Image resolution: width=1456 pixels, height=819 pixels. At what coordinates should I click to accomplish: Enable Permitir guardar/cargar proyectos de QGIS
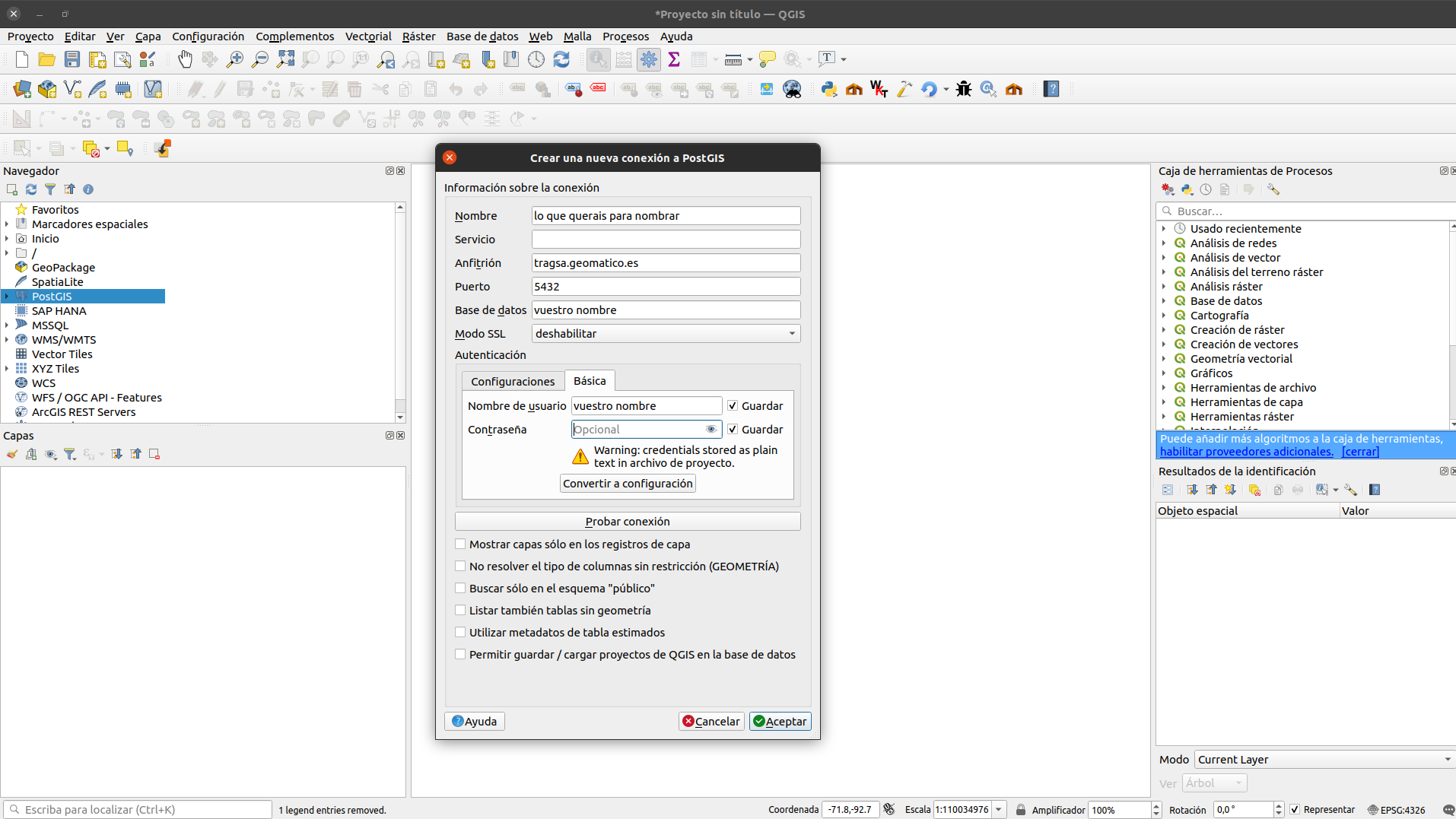[x=460, y=655]
